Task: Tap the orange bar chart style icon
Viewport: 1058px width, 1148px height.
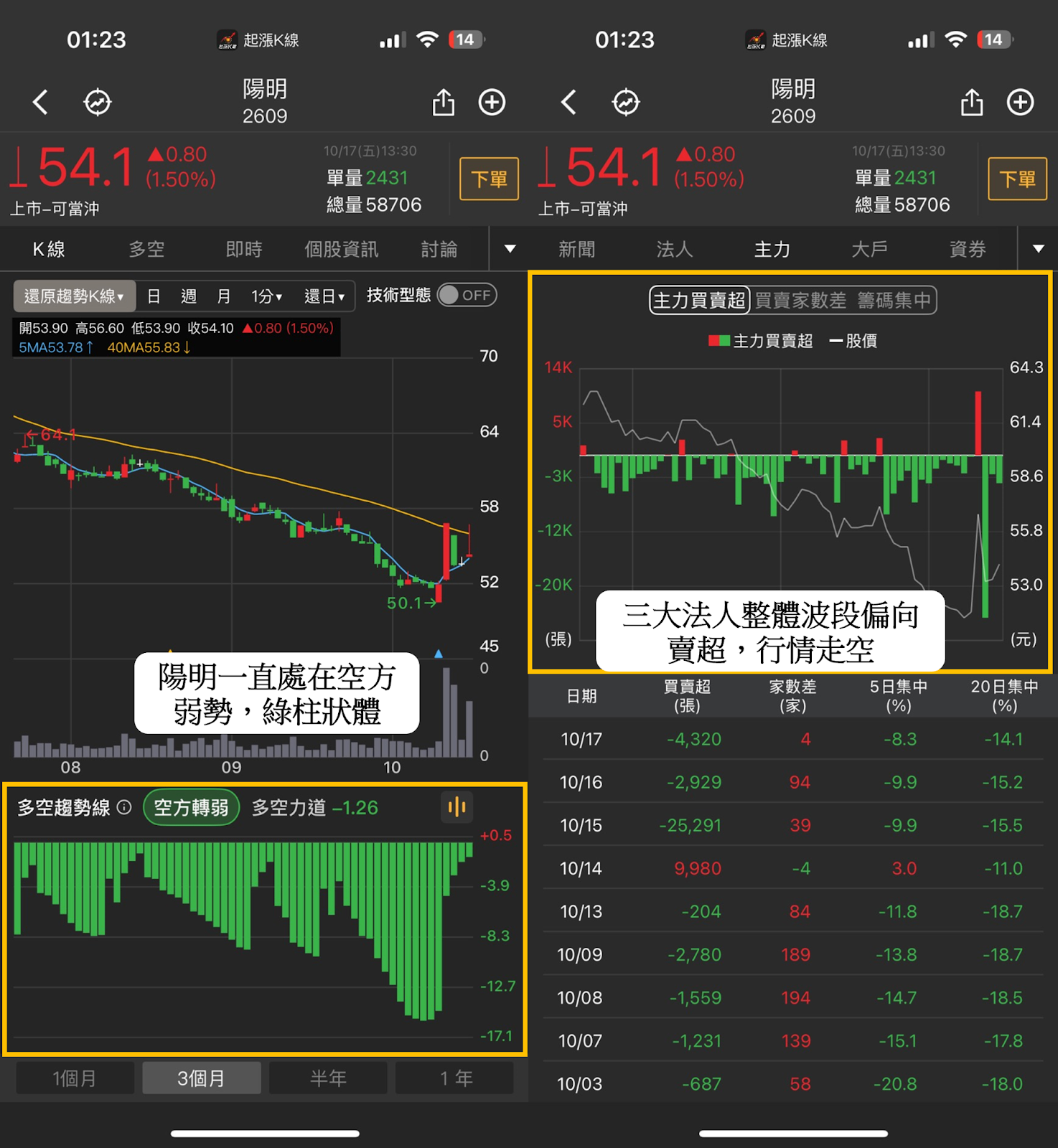Action: pos(457,807)
